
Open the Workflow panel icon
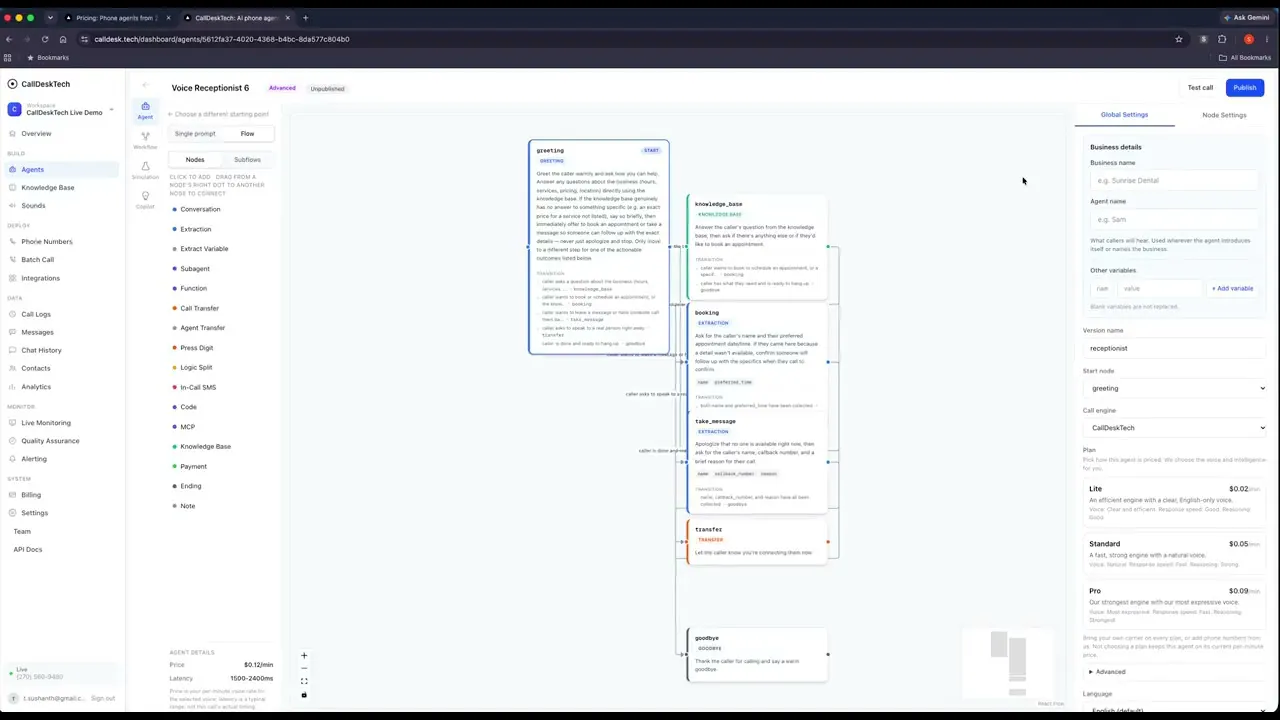coord(145,140)
